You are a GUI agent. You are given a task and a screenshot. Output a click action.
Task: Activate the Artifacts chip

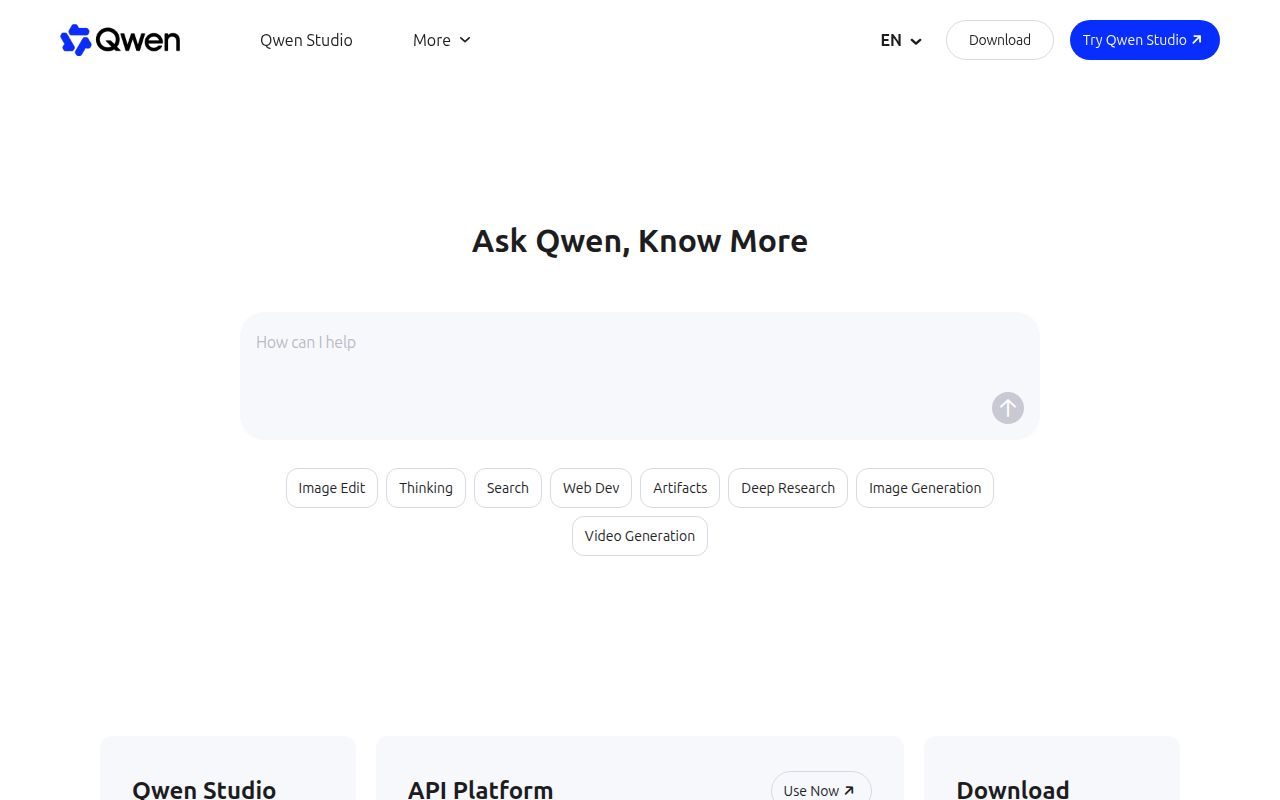click(680, 488)
